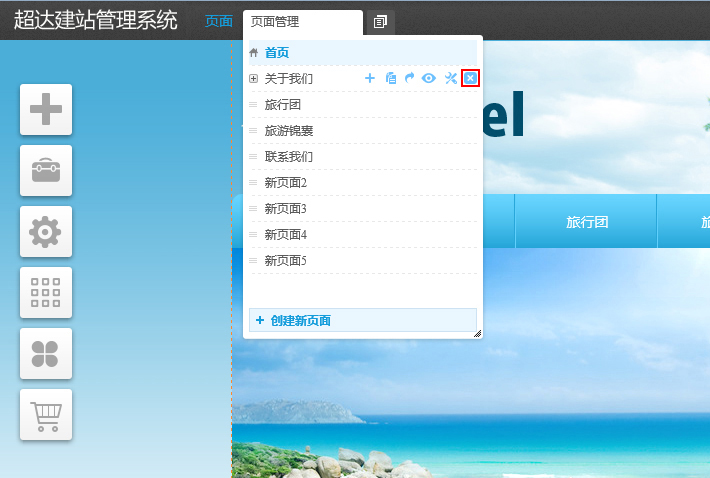The height and width of the screenshot is (478, 710).
Task: Click the redirect arrow icon on 关于我们 row
Action: click(409, 78)
